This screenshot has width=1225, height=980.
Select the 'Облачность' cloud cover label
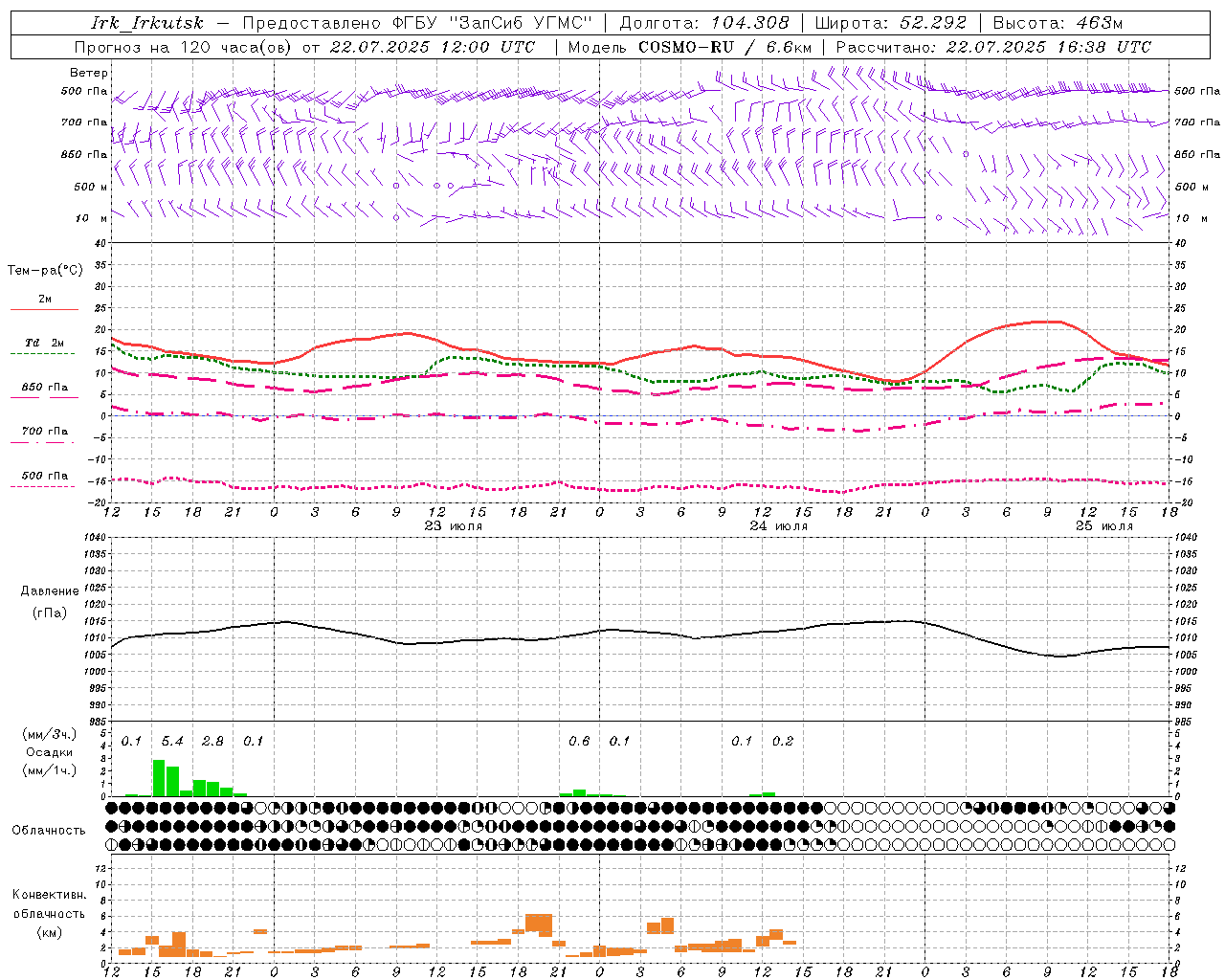(x=49, y=831)
